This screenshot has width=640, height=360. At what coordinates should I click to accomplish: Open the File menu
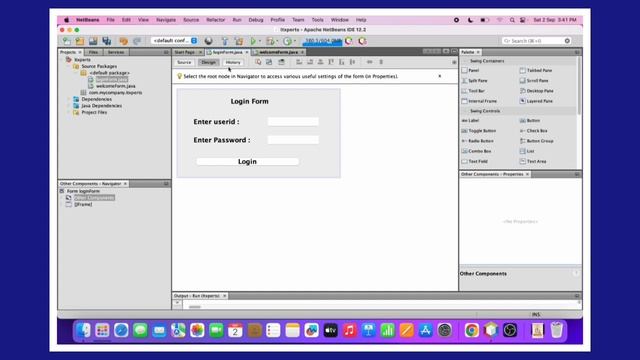pos(111,20)
